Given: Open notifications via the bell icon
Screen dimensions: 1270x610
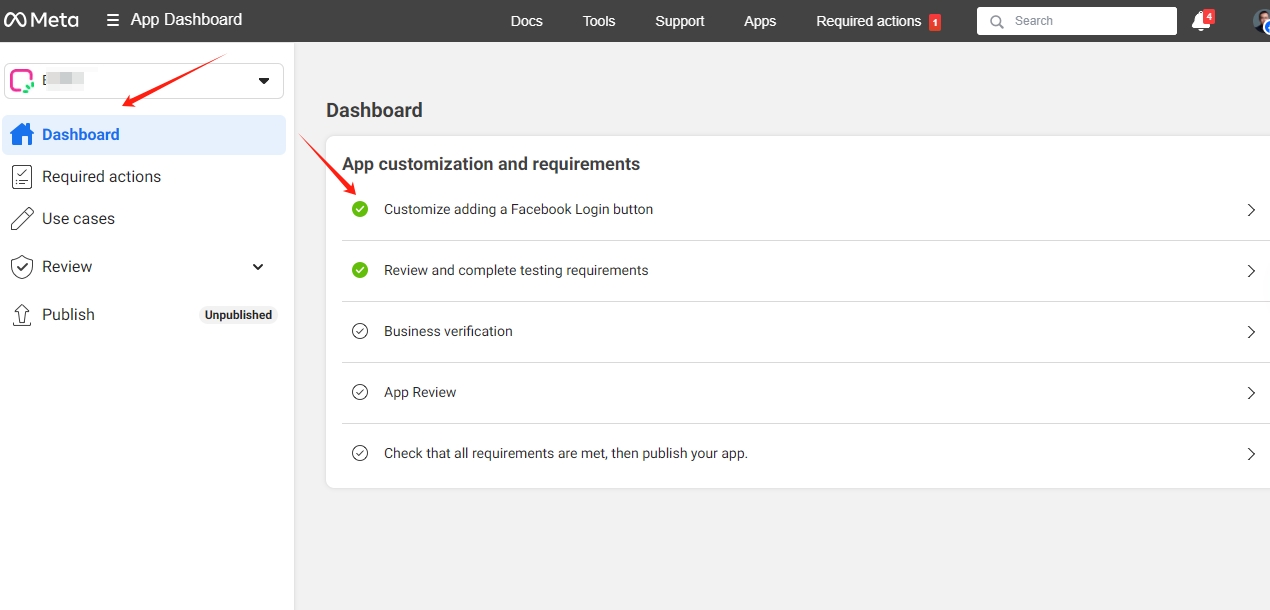Looking at the screenshot, I should tap(1199, 20).
